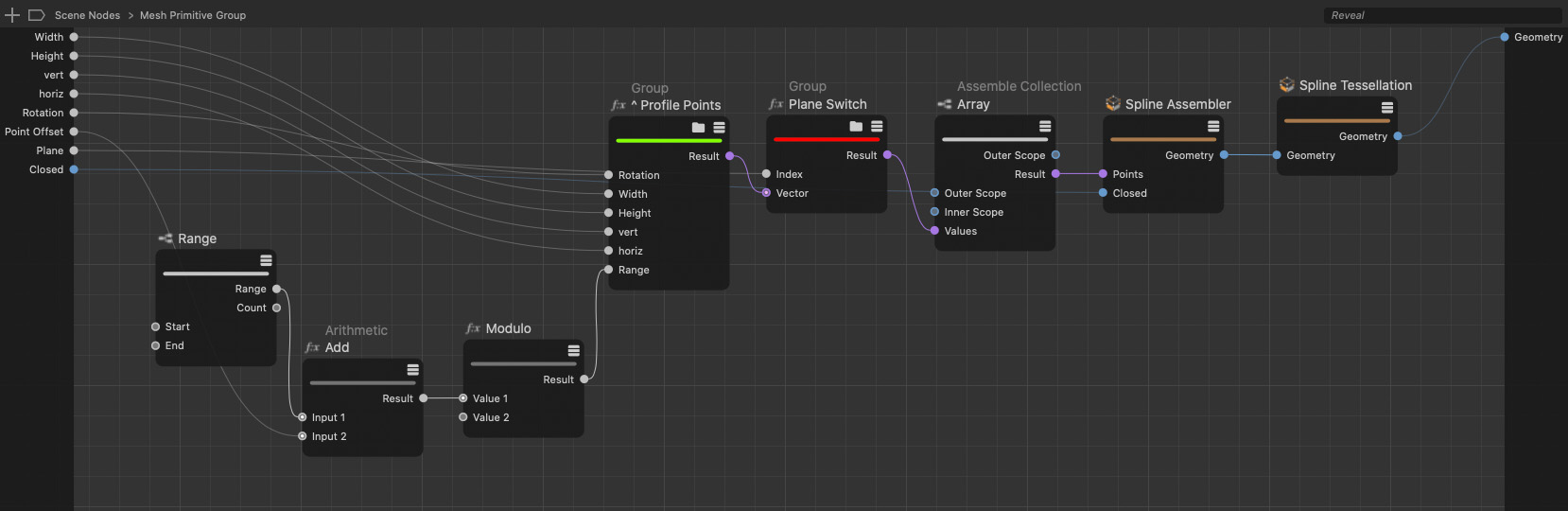
Task: Click the Range node type icon
Action: (x=166, y=238)
